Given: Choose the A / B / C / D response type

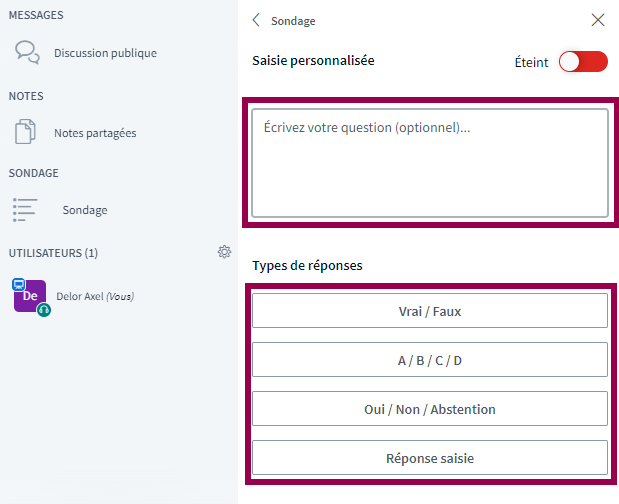Looking at the screenshot, I should pos(429,360).
